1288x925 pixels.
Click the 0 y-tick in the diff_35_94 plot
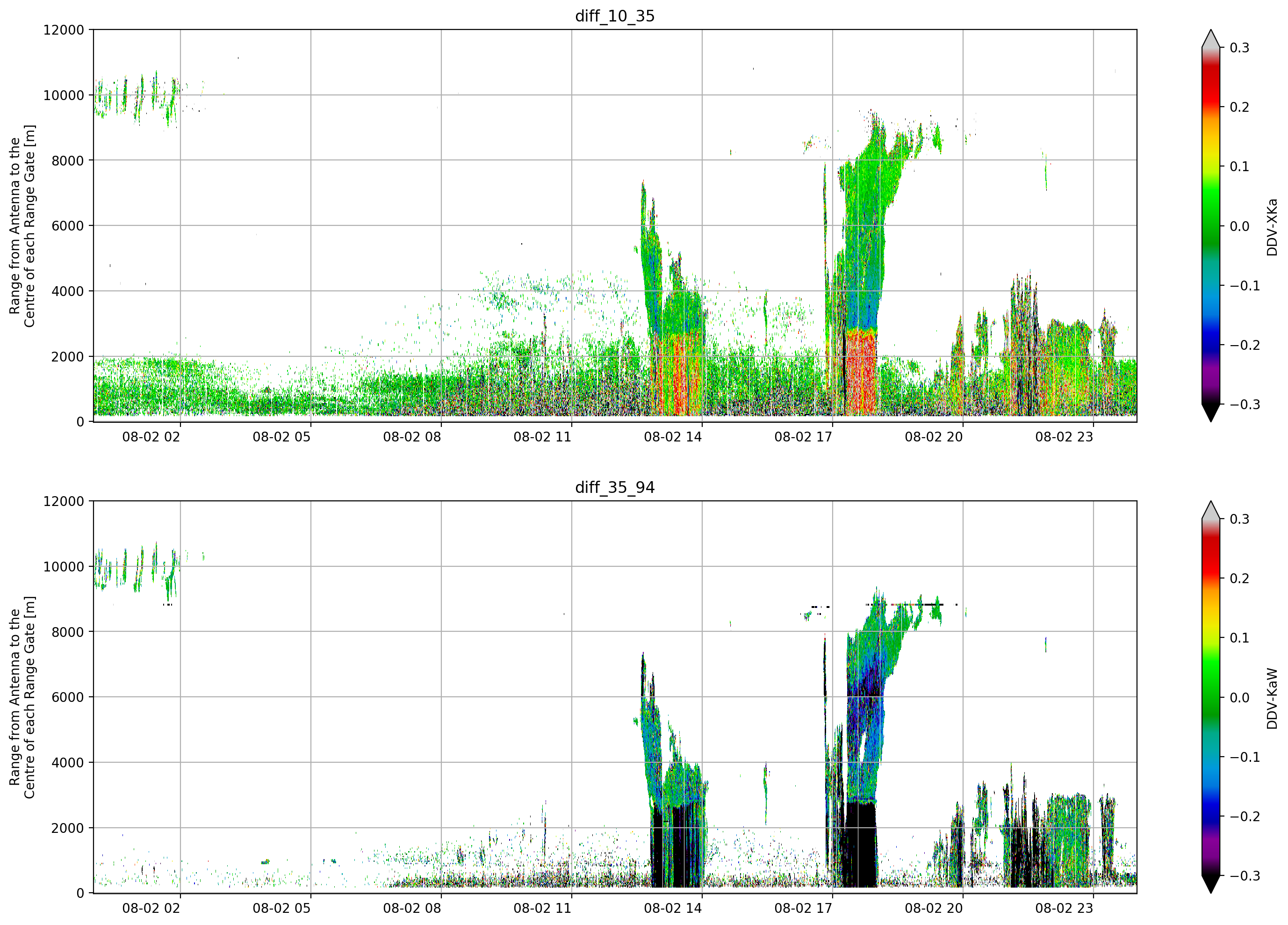click(80, 893)
